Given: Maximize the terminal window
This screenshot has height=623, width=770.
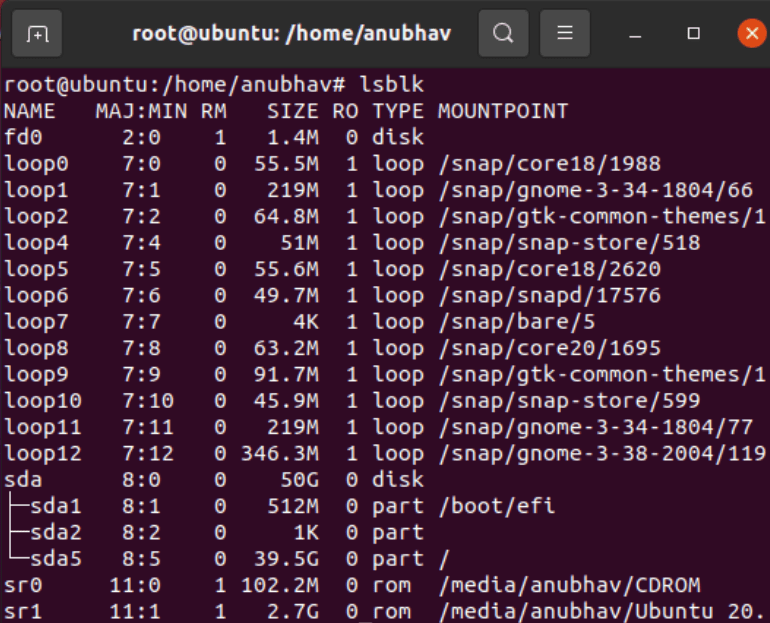Looking at the screenshot, I should click(x=693, y=34).
